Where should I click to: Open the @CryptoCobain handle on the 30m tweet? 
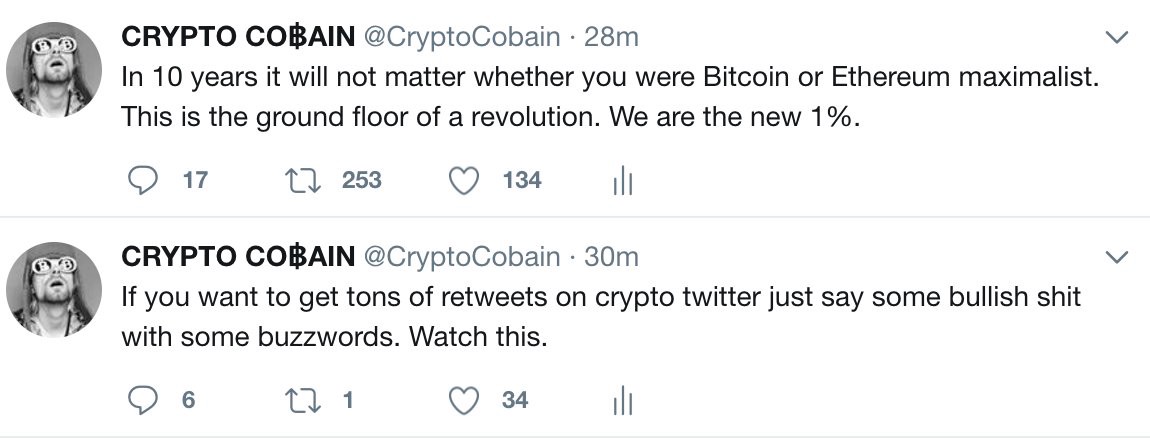coord(461,257)
